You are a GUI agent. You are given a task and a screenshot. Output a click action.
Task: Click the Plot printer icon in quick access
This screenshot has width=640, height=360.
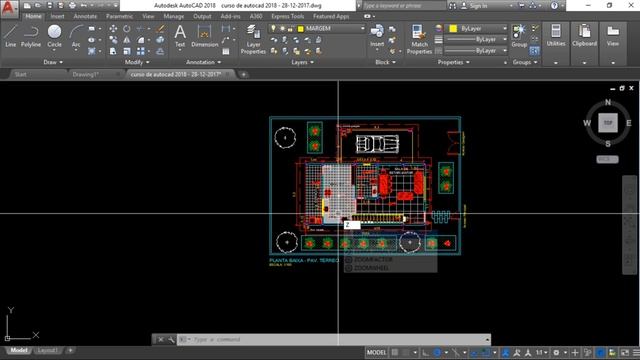(72, 6)
